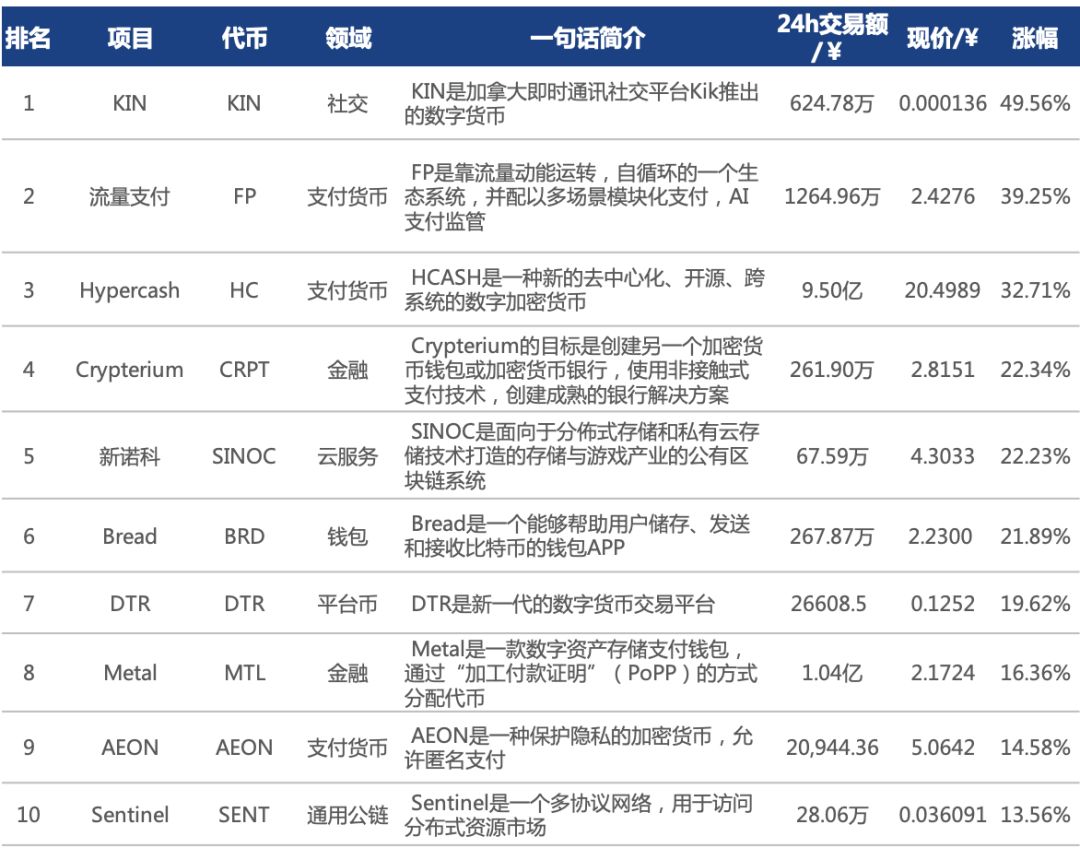
Task: Click the 21.89% gain value
Action: pos(1035,536)
